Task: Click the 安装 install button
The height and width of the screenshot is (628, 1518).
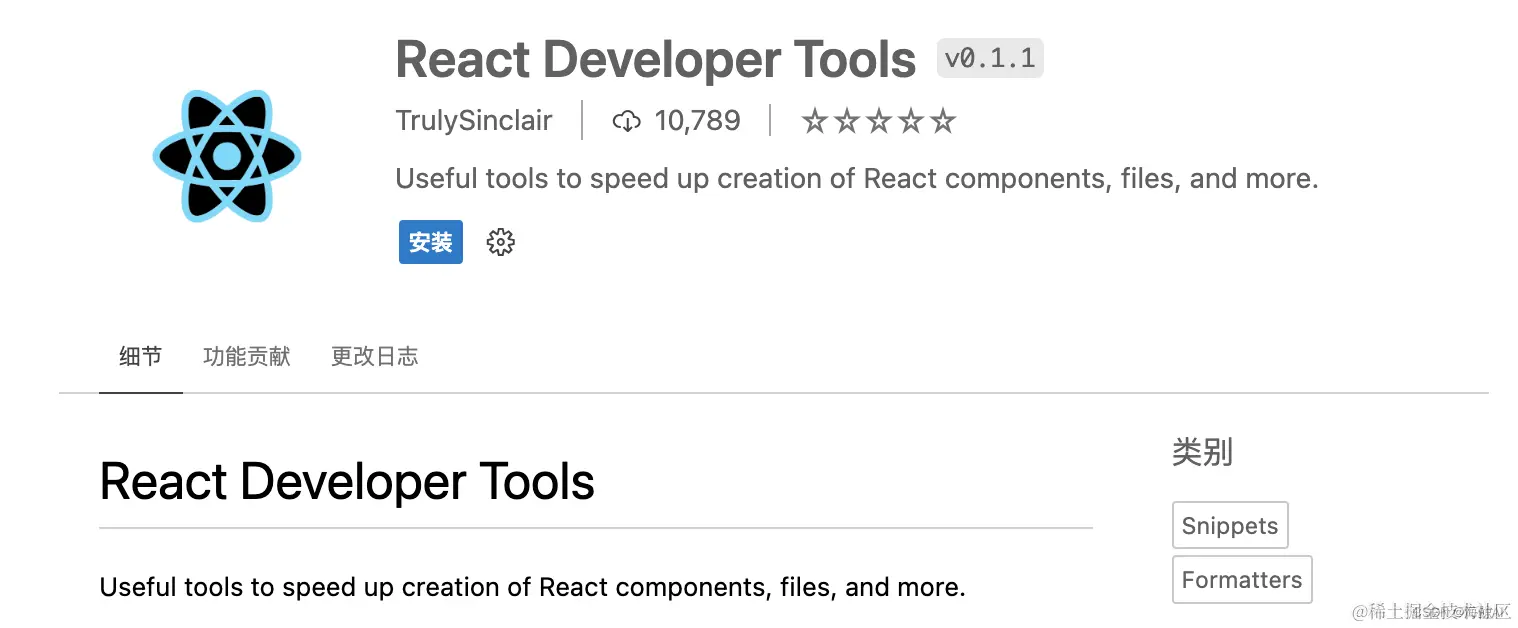Action: pyautogui.click(x=430, y=242)
